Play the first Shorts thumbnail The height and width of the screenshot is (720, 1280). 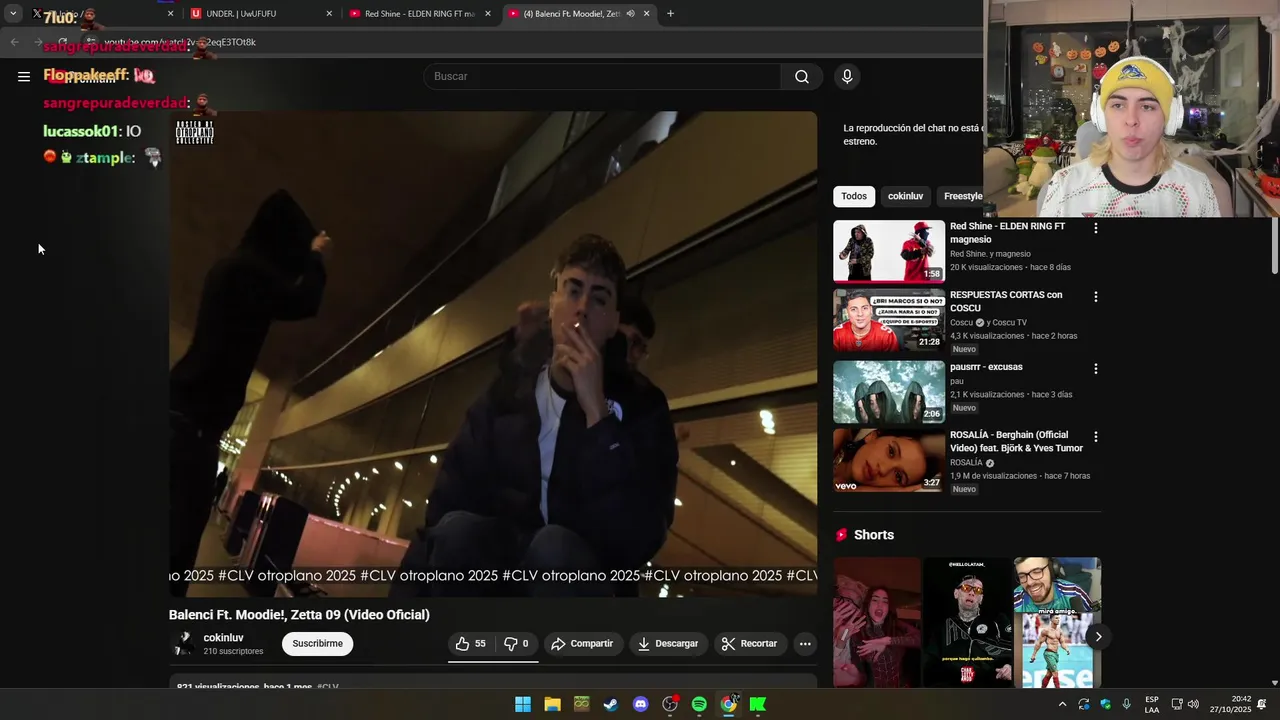coord(877,622)
